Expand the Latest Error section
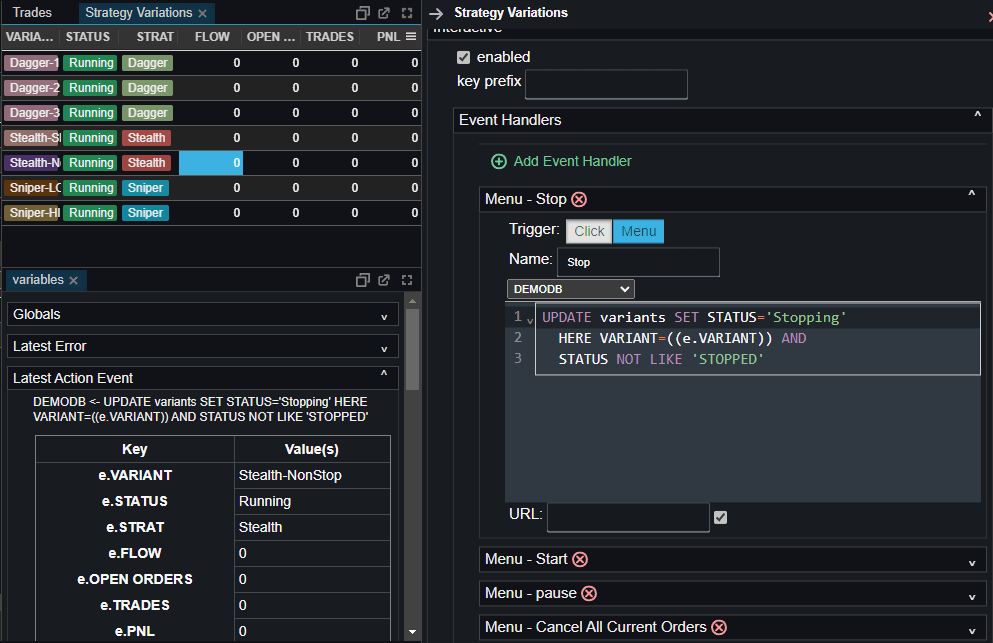This screenshot has height=643, width=993. click(203, 347)
